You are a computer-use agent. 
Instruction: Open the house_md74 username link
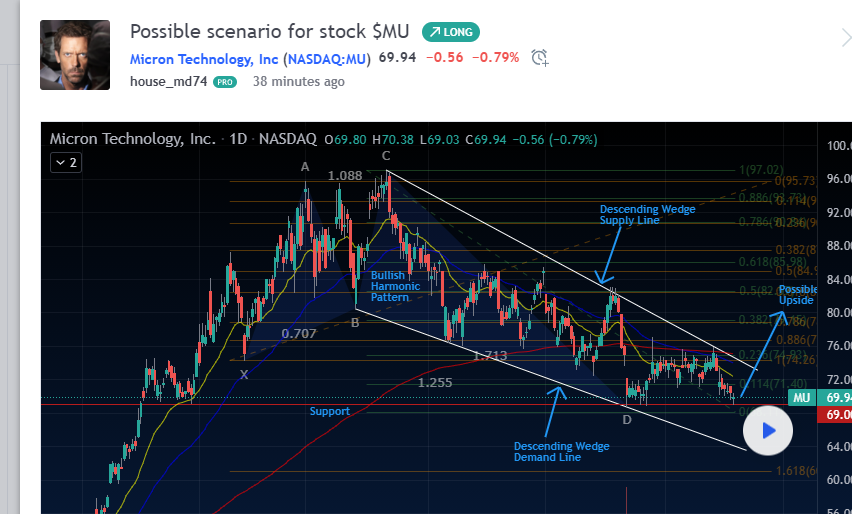pyautogui.click(x=168, y=82)
